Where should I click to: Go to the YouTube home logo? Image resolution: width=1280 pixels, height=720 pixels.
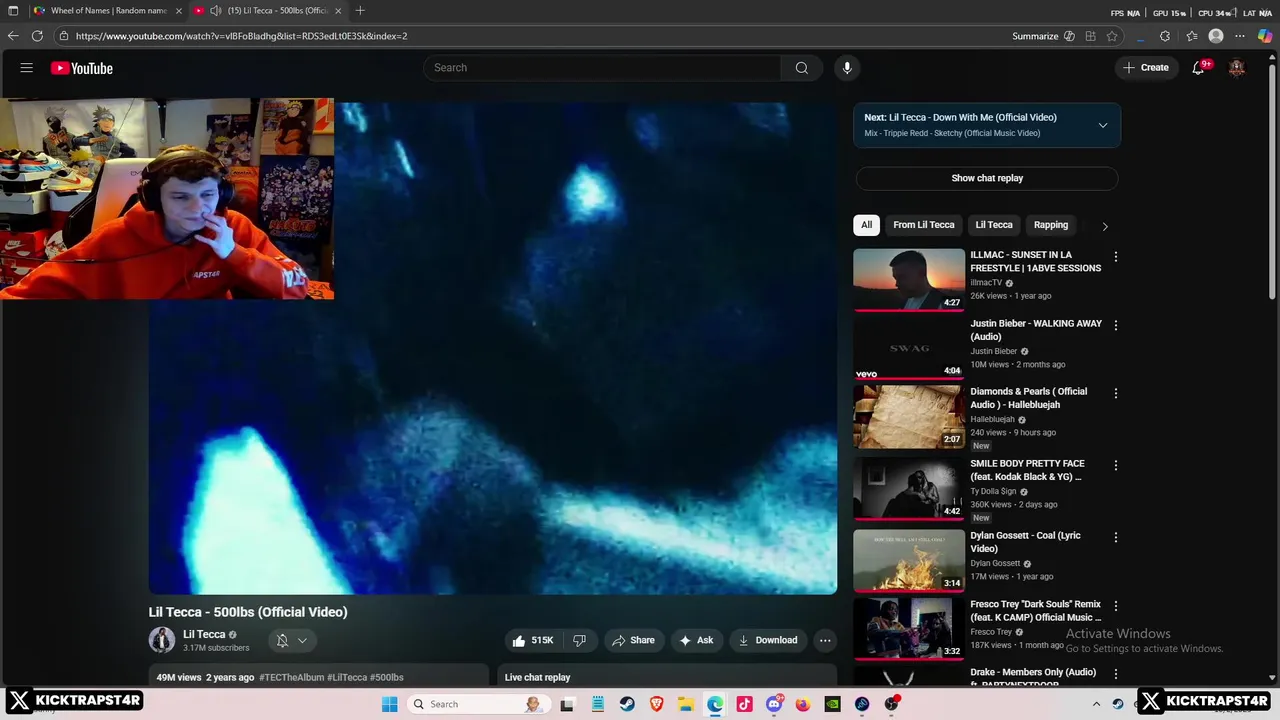click(82, 68)
